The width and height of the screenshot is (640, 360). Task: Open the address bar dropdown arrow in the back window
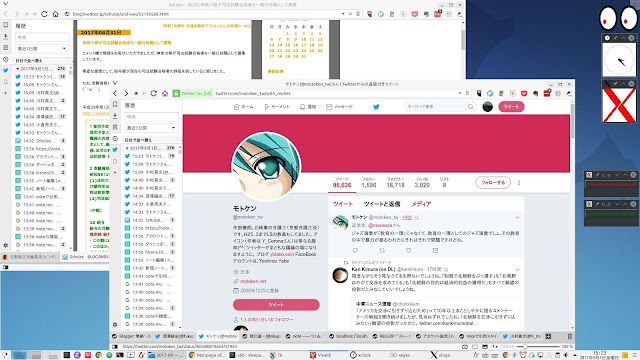click(343, 14)
